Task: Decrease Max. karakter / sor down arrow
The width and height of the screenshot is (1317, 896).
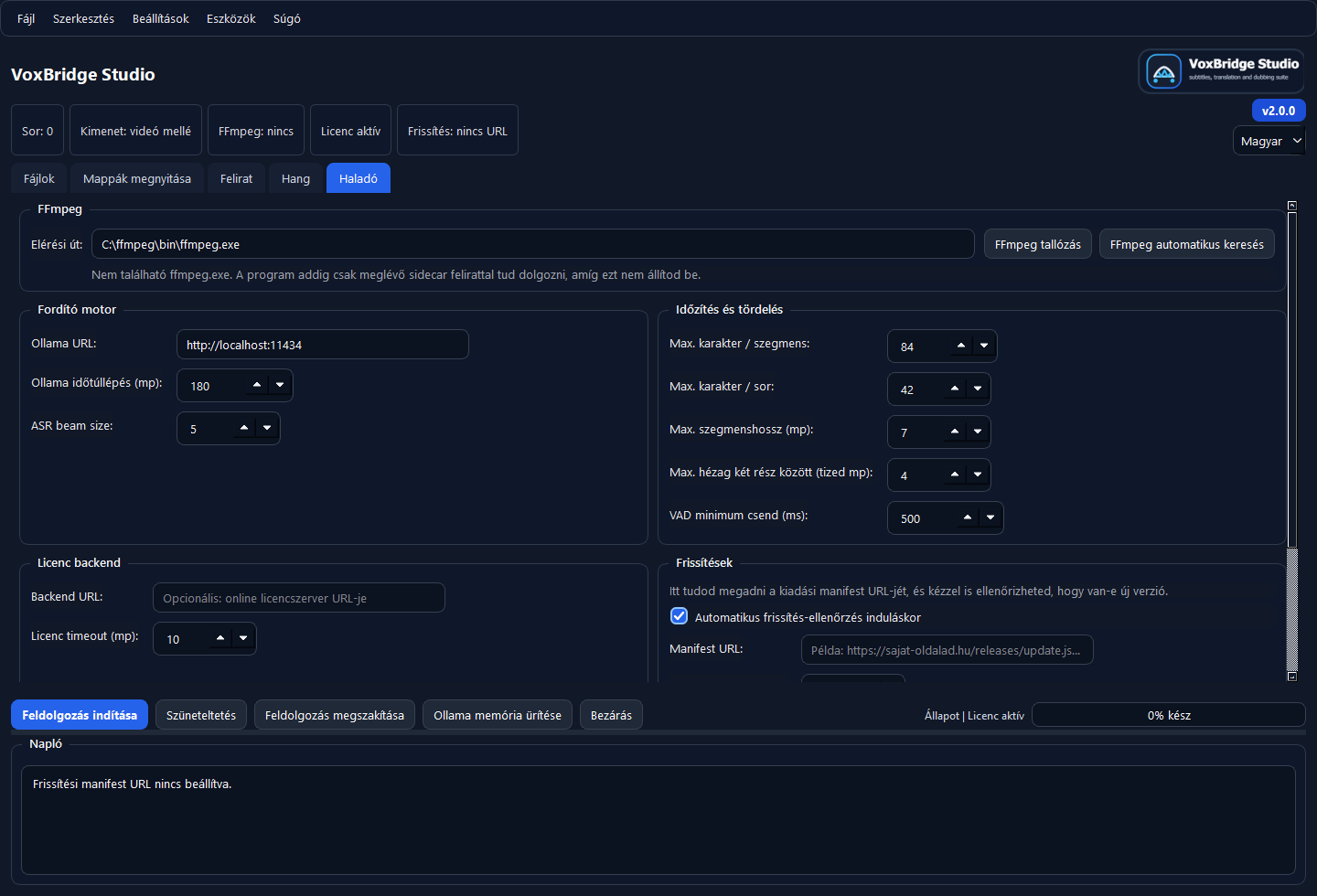Action: click(978, 389)
